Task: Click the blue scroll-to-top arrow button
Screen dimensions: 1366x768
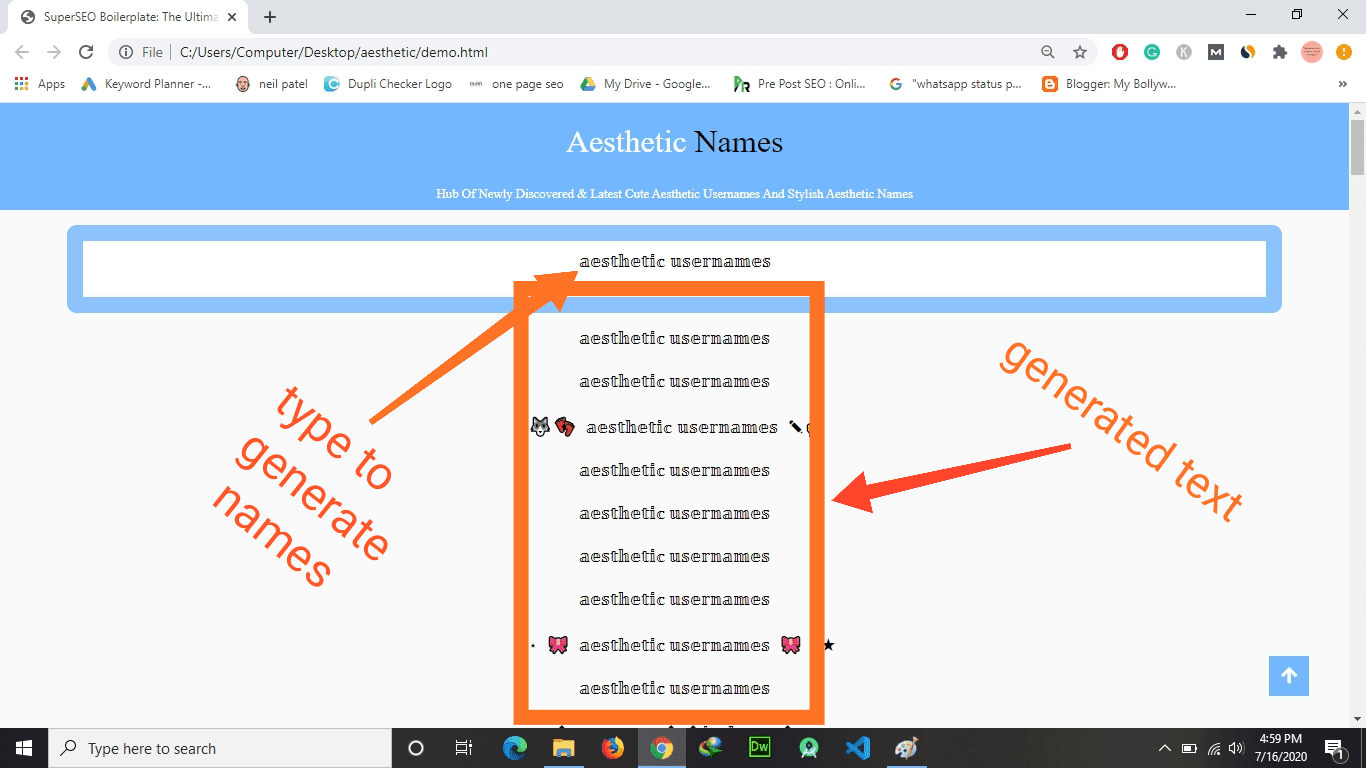Action: coord(1289,675)
